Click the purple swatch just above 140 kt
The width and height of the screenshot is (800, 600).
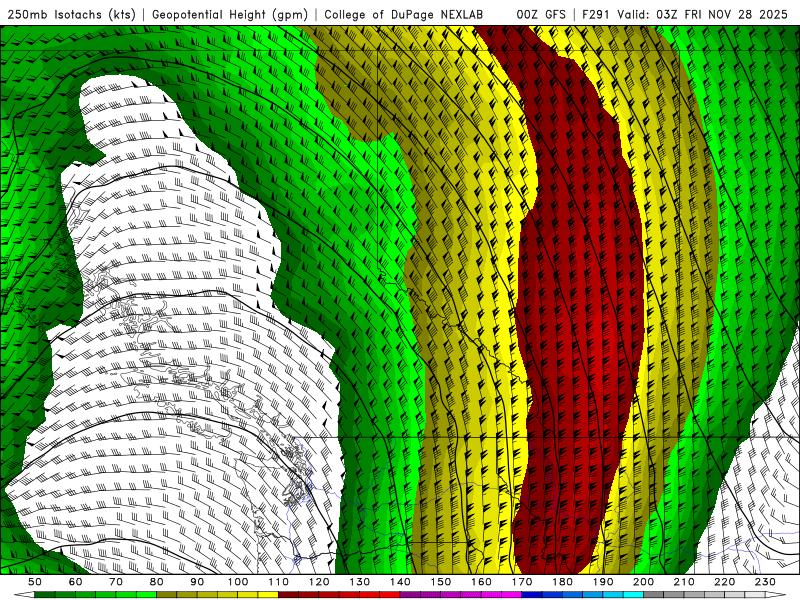click(410, 594)
